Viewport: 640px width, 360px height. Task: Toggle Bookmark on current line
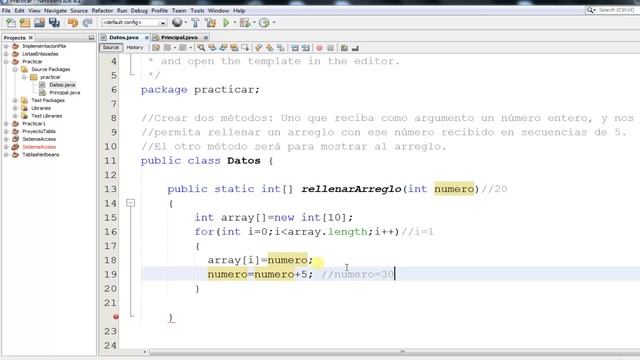click(280, 48)
